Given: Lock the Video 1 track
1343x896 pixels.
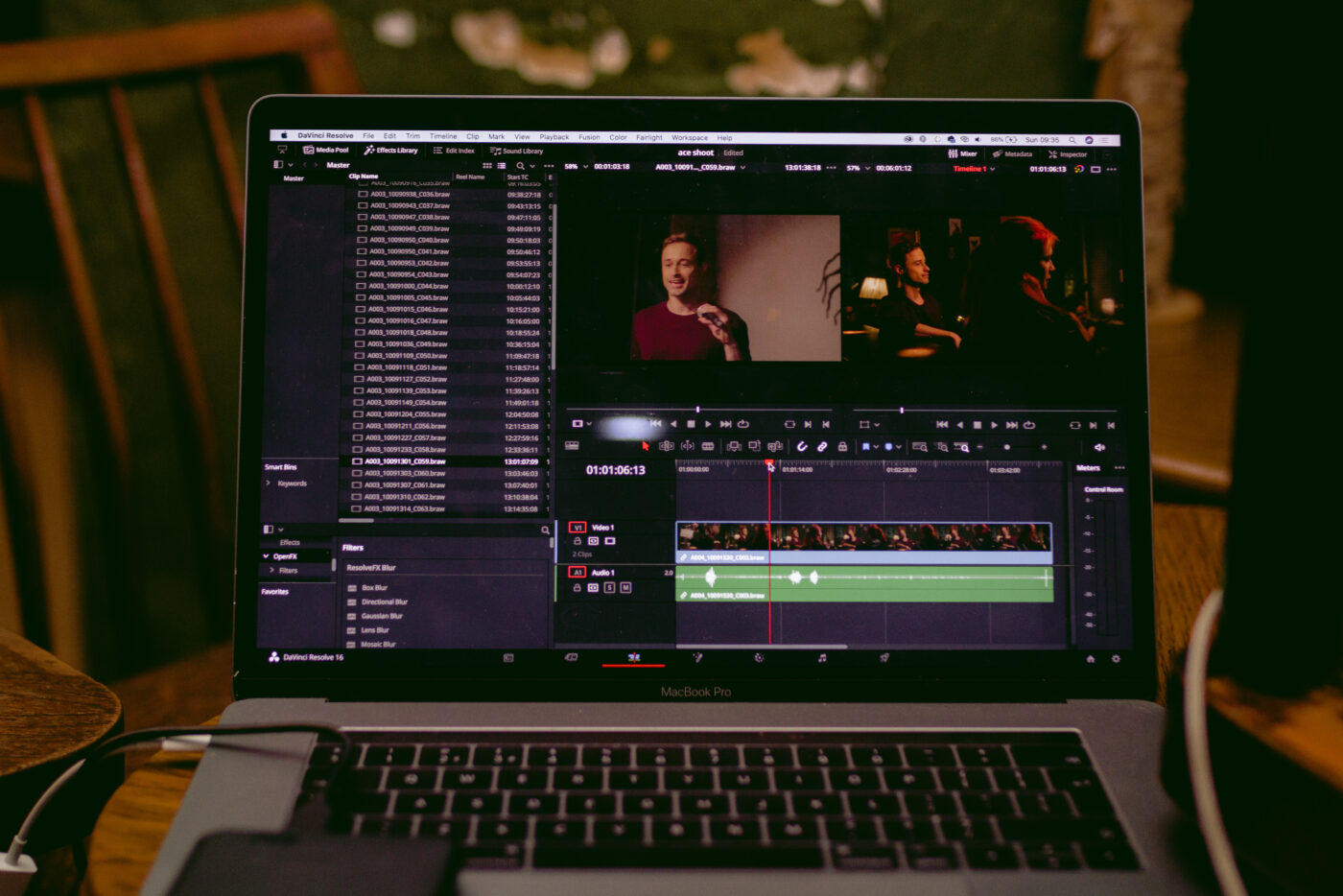Looking at the screenshot, I should pos(577,541).
